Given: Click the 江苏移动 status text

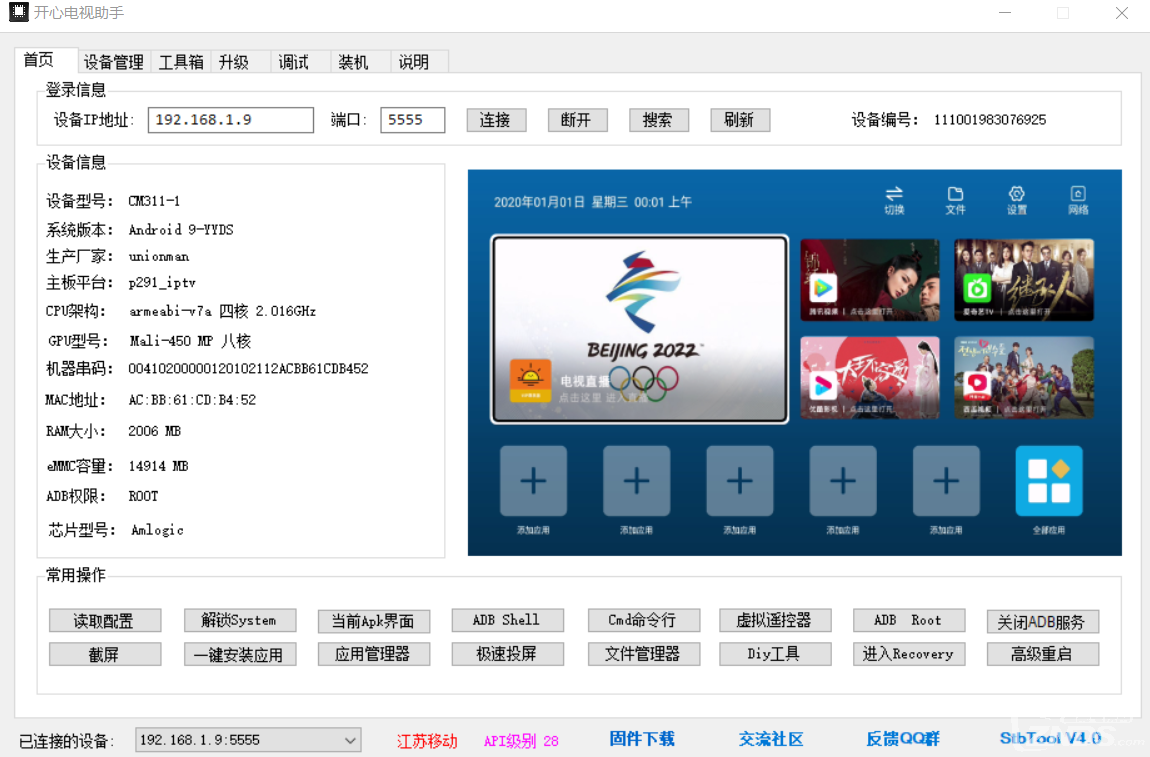Looking at the screenshot, I should 427,741.
